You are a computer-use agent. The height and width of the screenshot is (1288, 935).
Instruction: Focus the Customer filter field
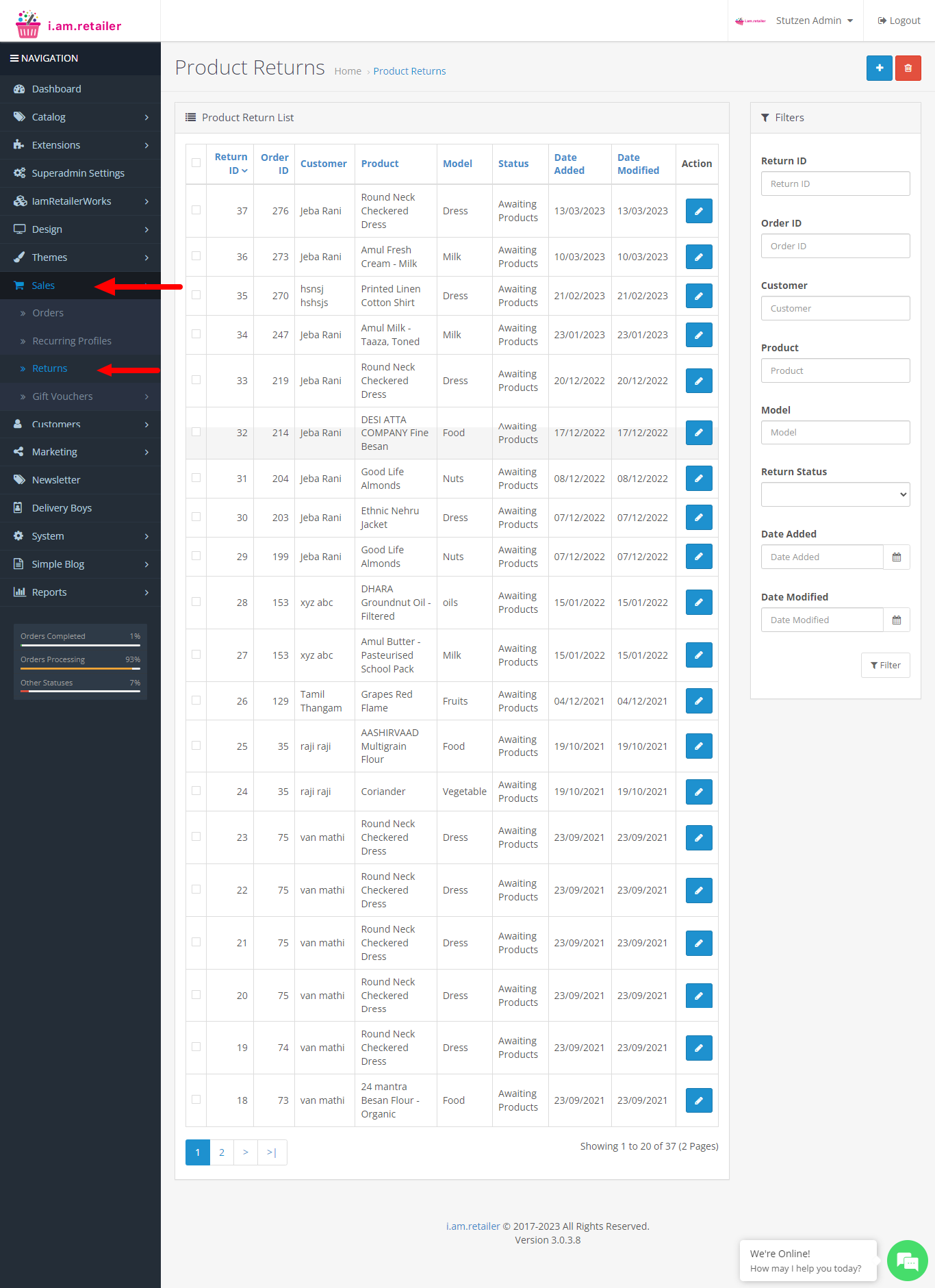point(835,308)
